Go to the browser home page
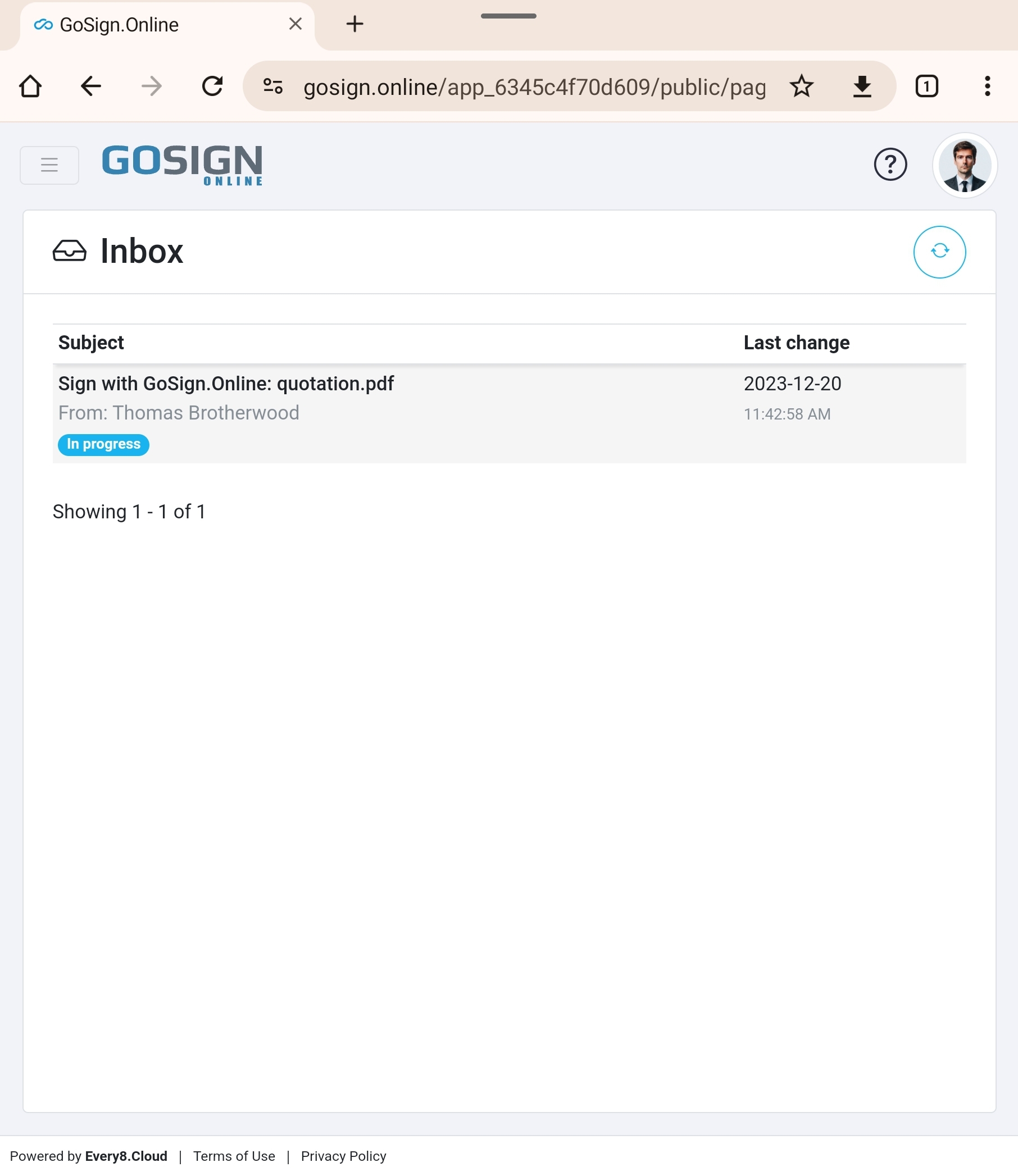 pyautogui.click(x=31, y=86)
